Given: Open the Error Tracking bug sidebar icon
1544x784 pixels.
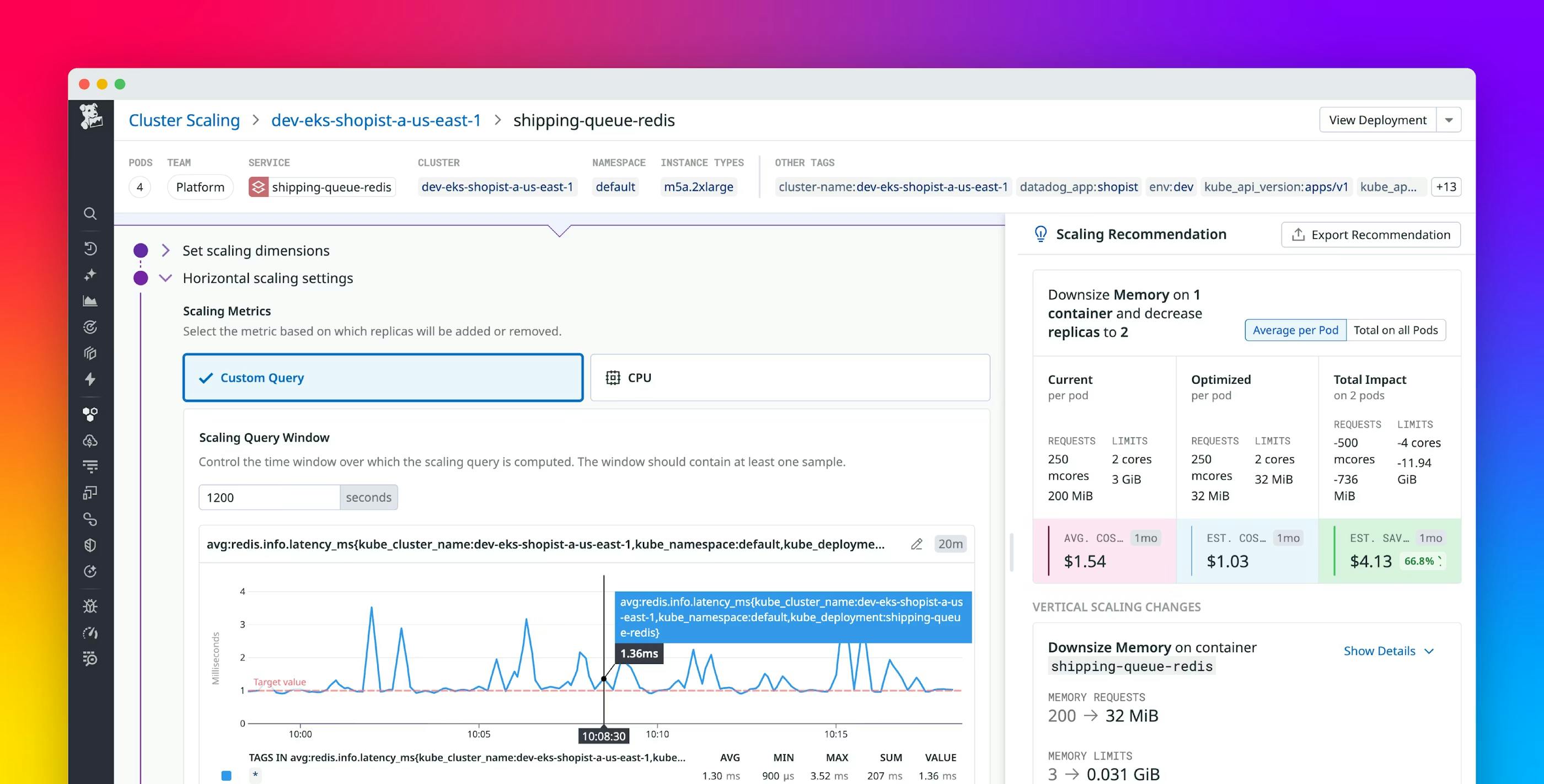Looking at the screenshot, I should [x=90, y=606].
